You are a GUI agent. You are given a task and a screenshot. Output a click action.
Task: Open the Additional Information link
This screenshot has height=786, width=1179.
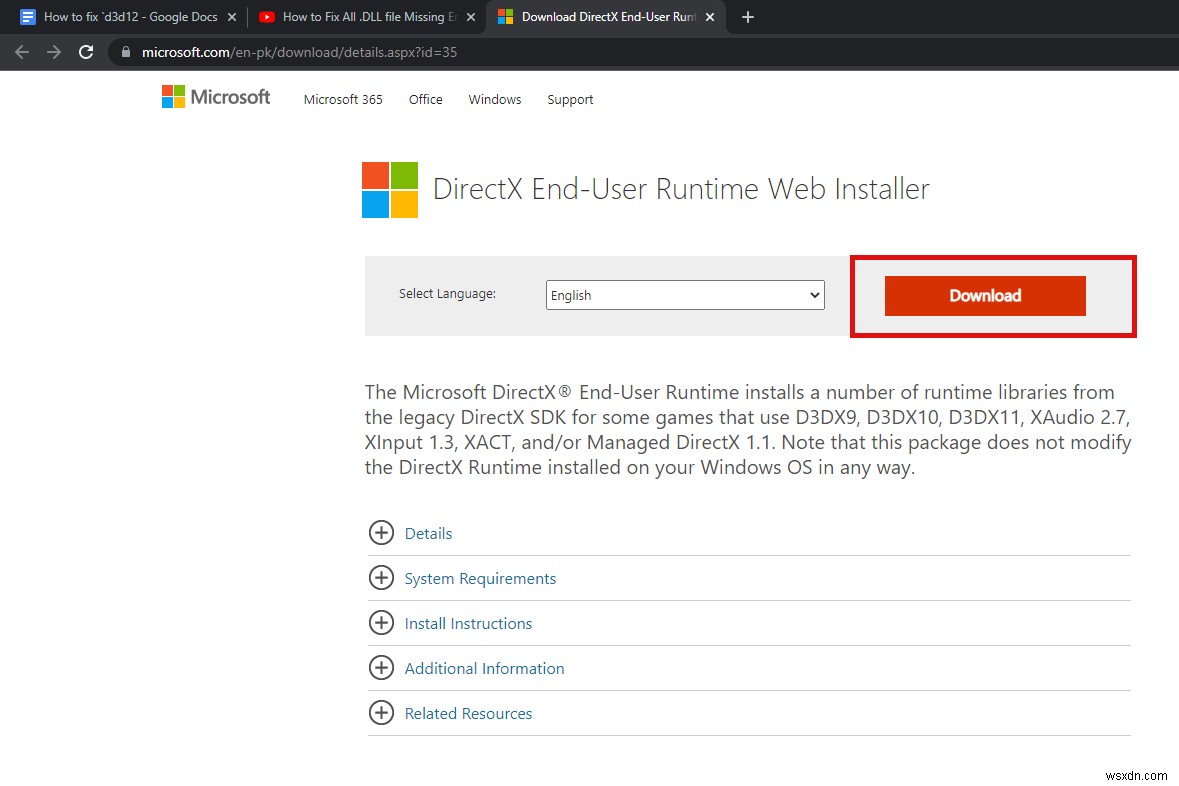[484, 668]
